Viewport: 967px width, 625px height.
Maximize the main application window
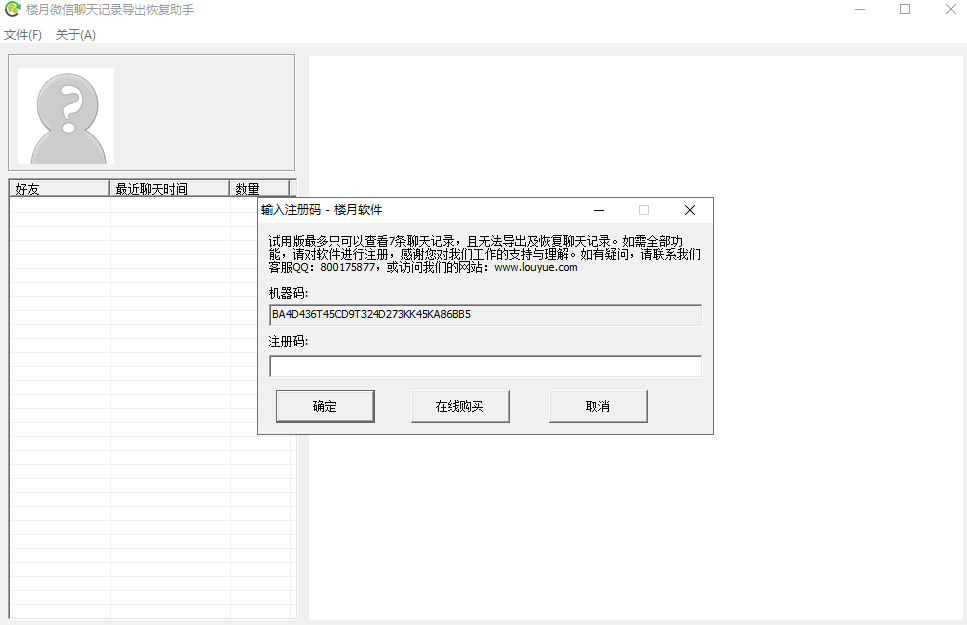pyautogui.click(x=905, y=9)
